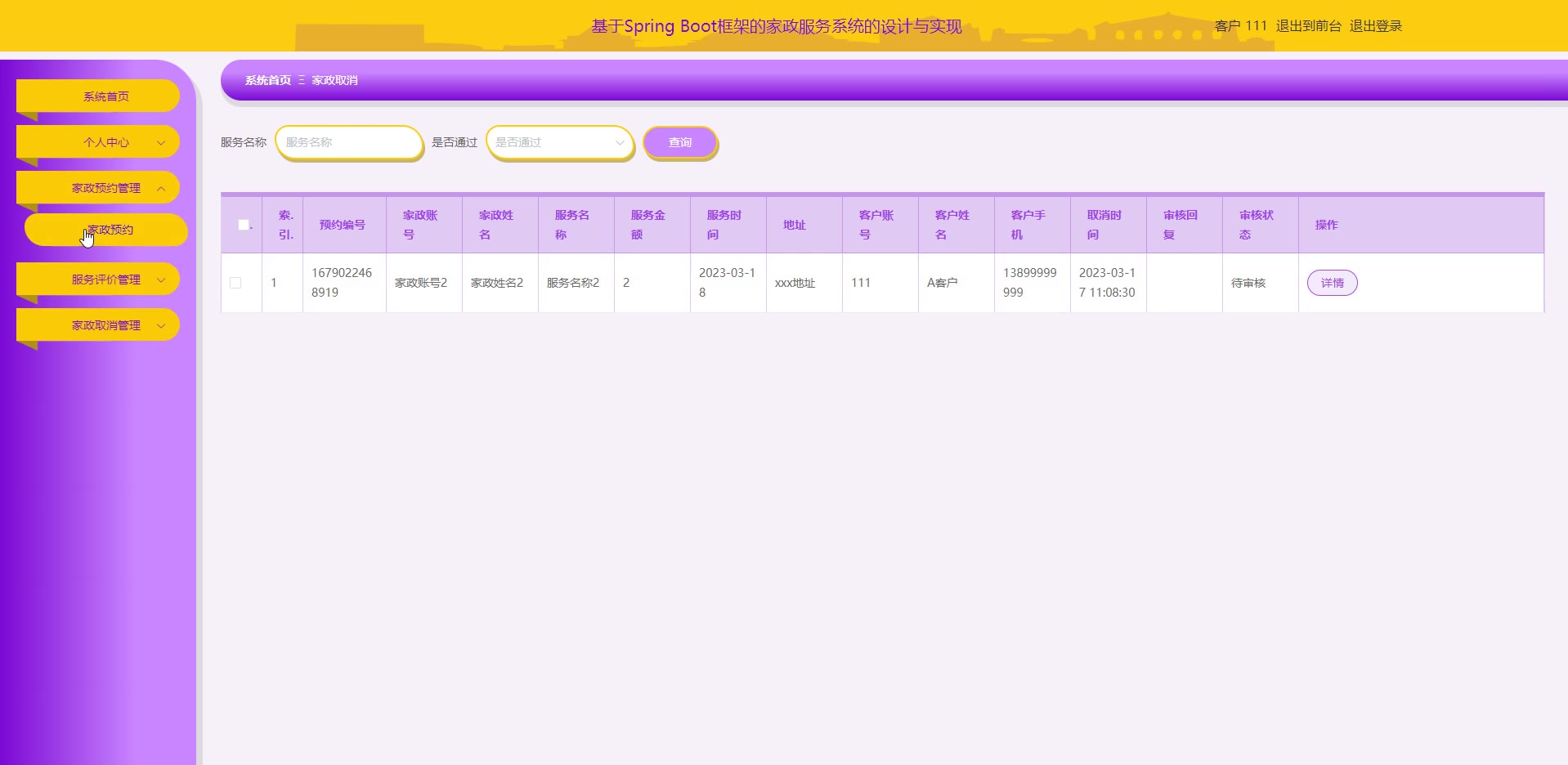The height and width of the screenshot is (765, 1568).
Task: Open the 家政预约 submenu item
Action: click(x=106, y=230)
